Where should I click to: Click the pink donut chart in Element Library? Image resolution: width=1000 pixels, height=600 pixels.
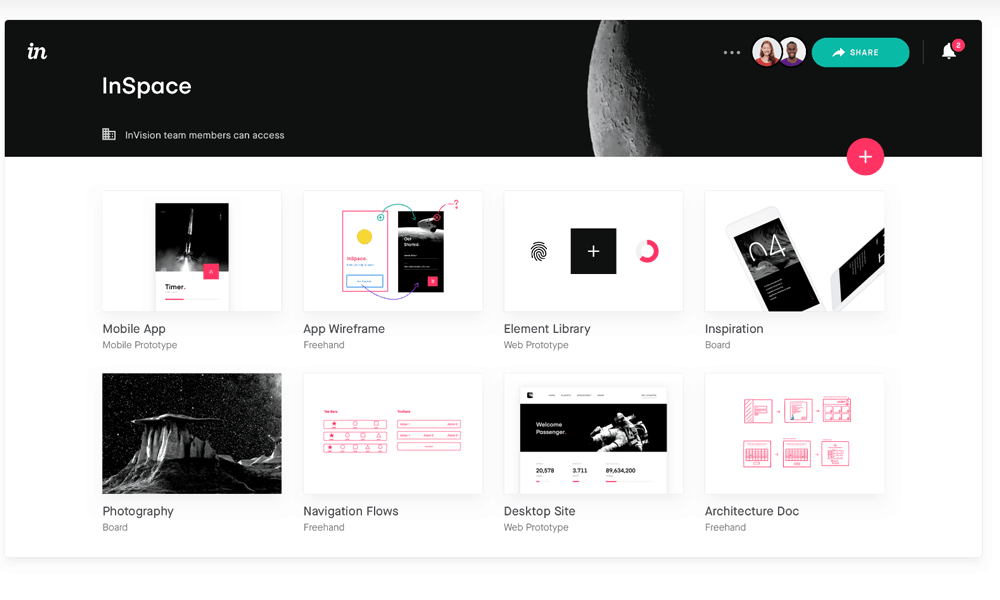[647, 252]
